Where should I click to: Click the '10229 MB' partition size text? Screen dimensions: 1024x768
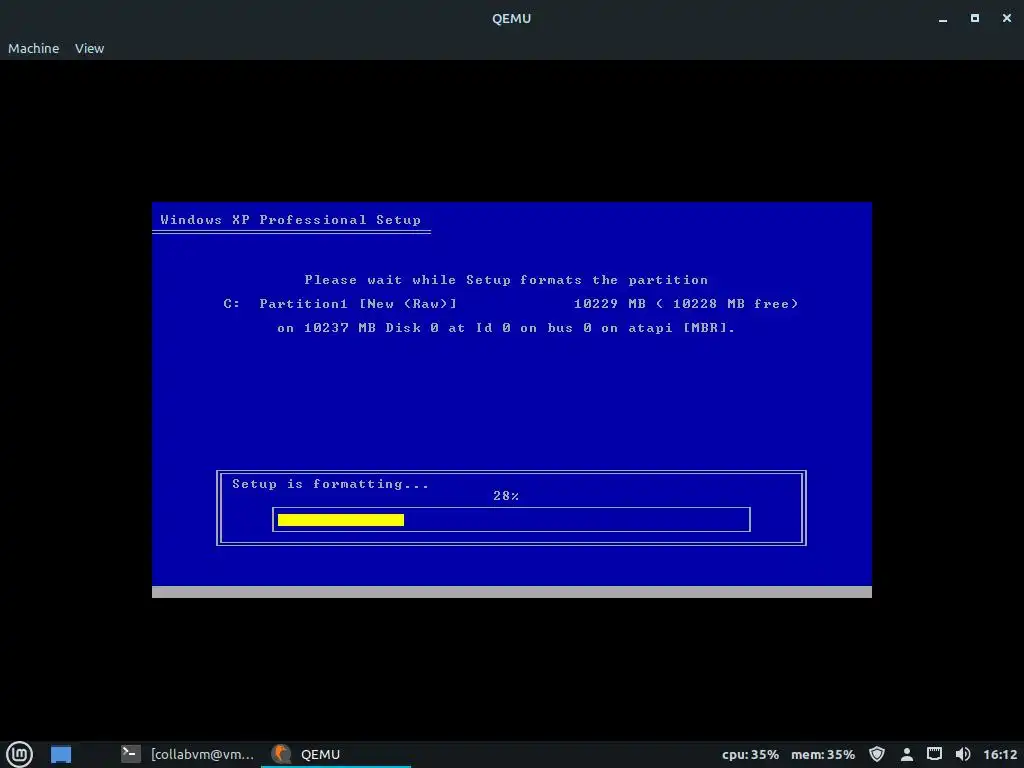(609, 304)
